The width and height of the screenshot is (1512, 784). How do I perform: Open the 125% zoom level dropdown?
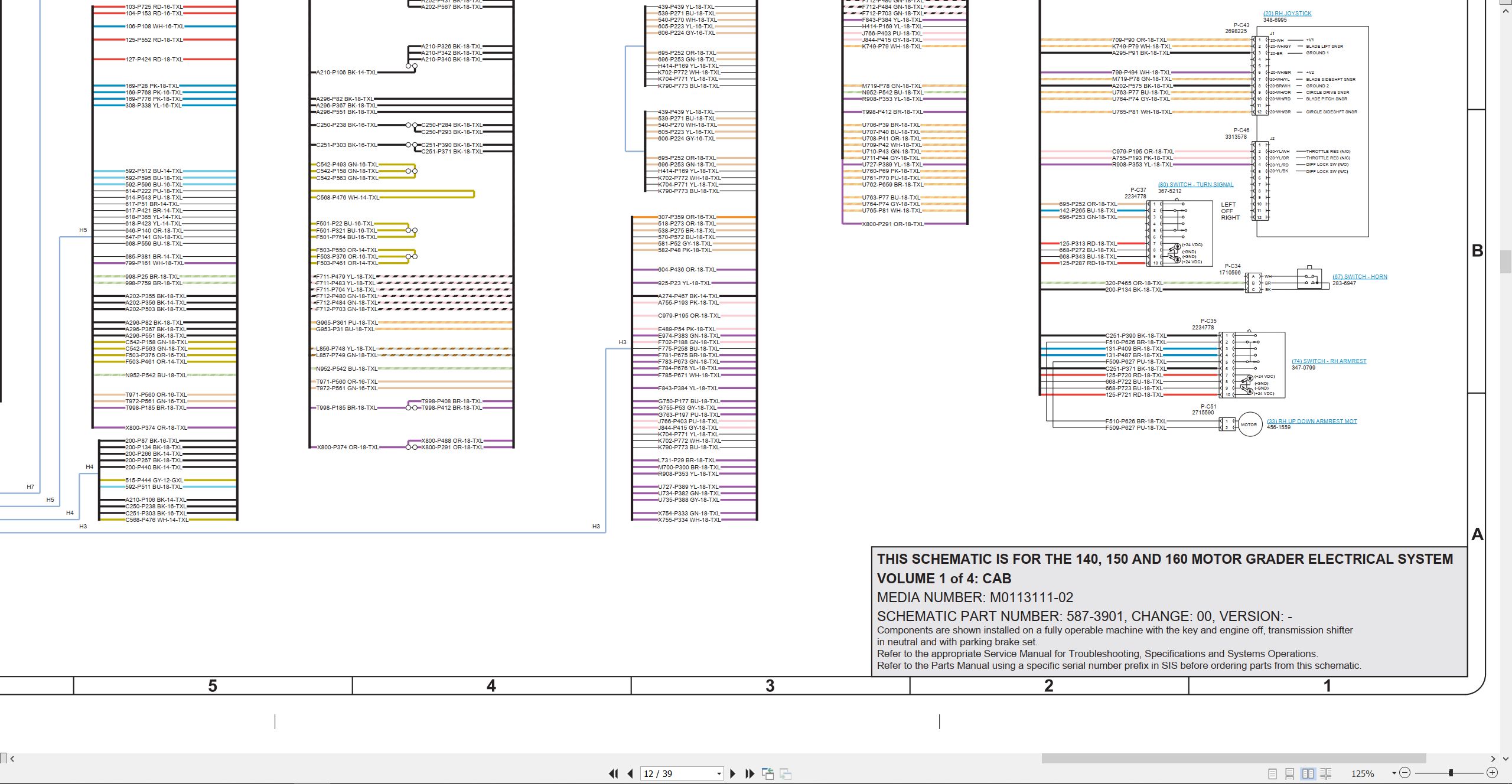[x=1394, y=773]
